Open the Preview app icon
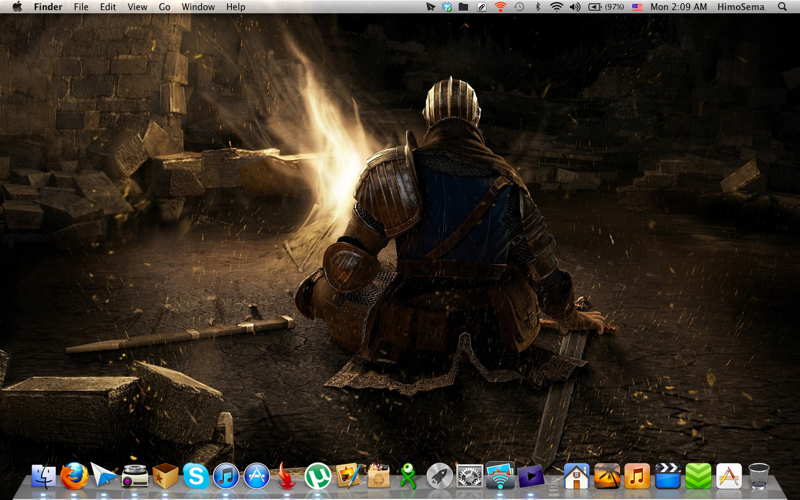Image resolution: width=800 pixels, height=500 pixels. click(x=348, y=476)
